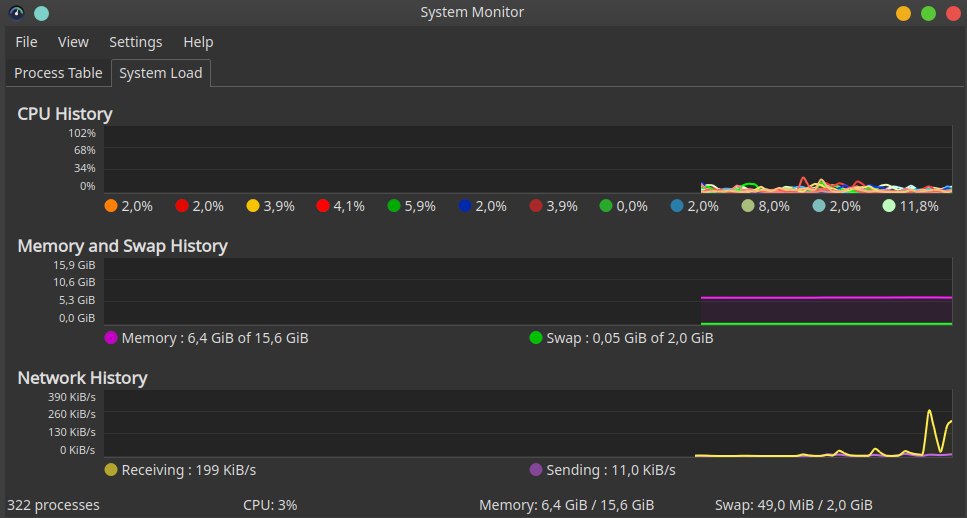Click the 'CPU History' heading
The width and height of the screenshot is (967, 518).
(65, 114)
